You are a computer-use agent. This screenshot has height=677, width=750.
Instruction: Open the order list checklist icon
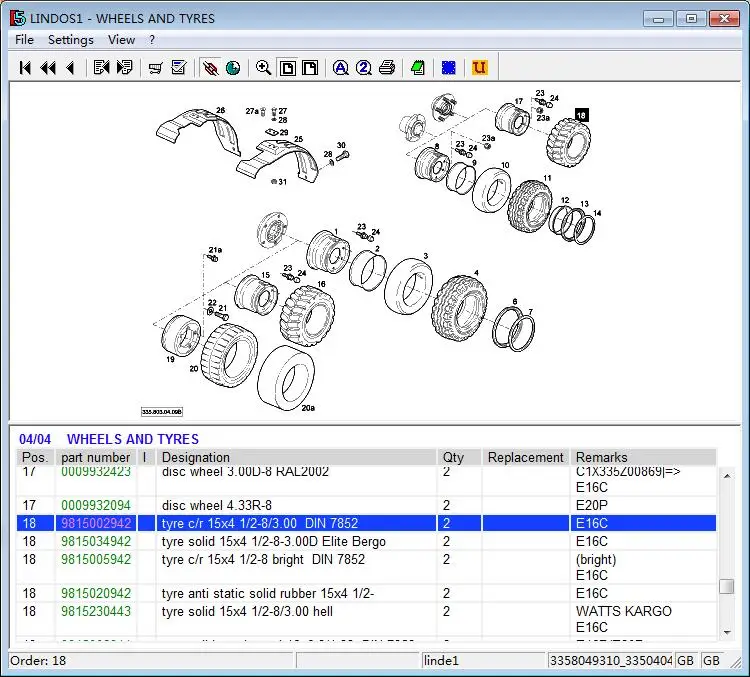point(179,68)
